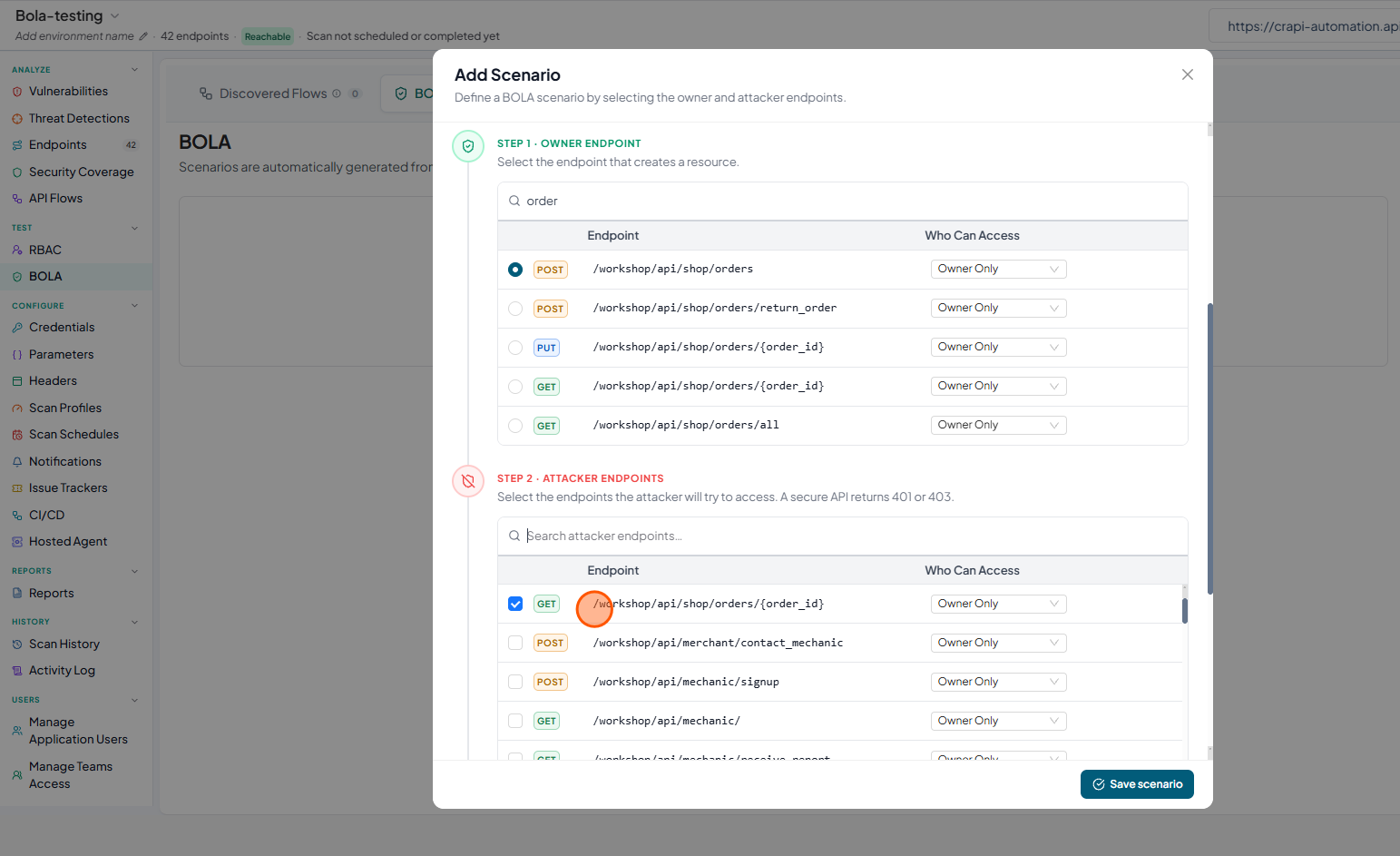Click the Parameters braces icon
1400x856 pixels.
click(x=17, y=355)
